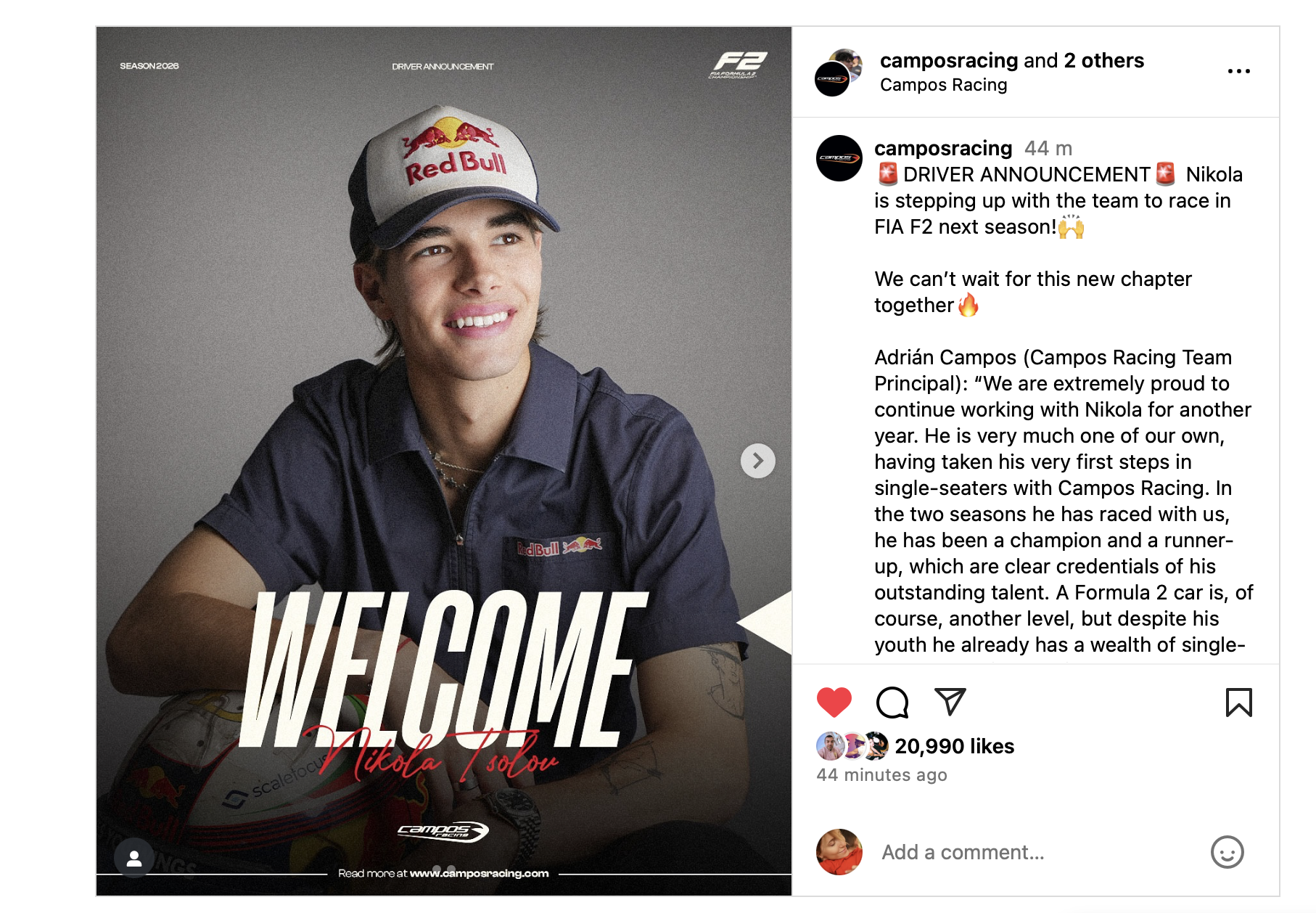The image size is (1316, 913).
Task: Select second carousel dot indicator
Action: [451, 869]
